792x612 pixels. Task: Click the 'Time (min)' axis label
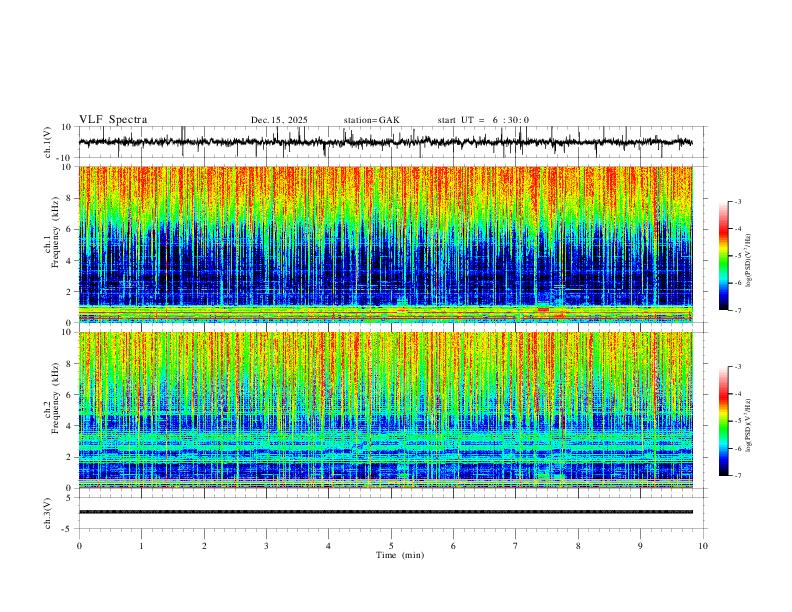[400, 555]
